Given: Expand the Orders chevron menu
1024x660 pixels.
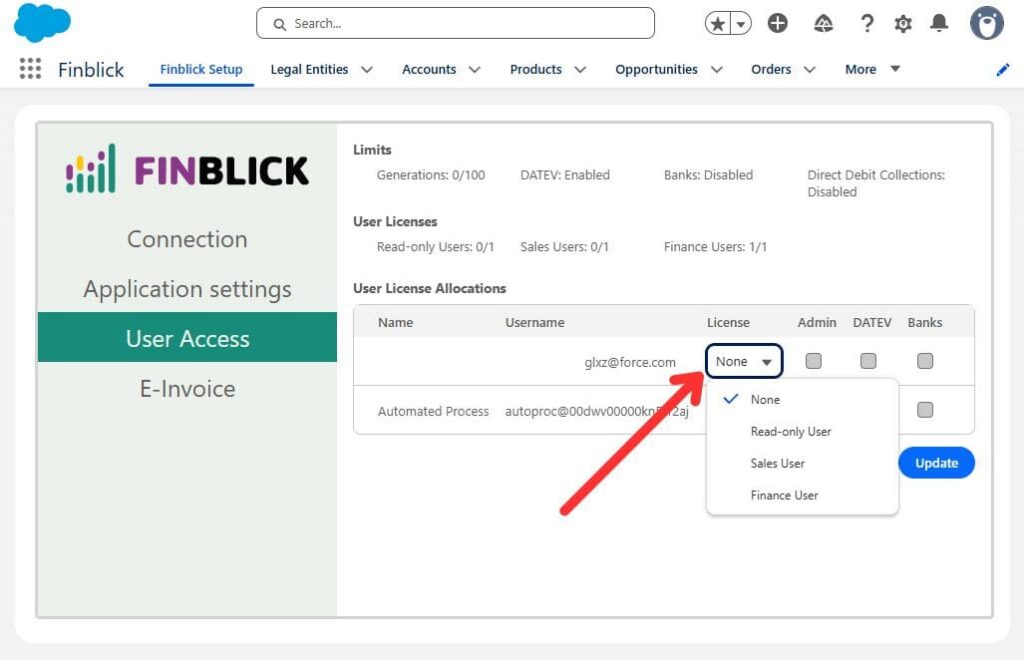Looking at the screenshot, I should click(x=809, y=69).
